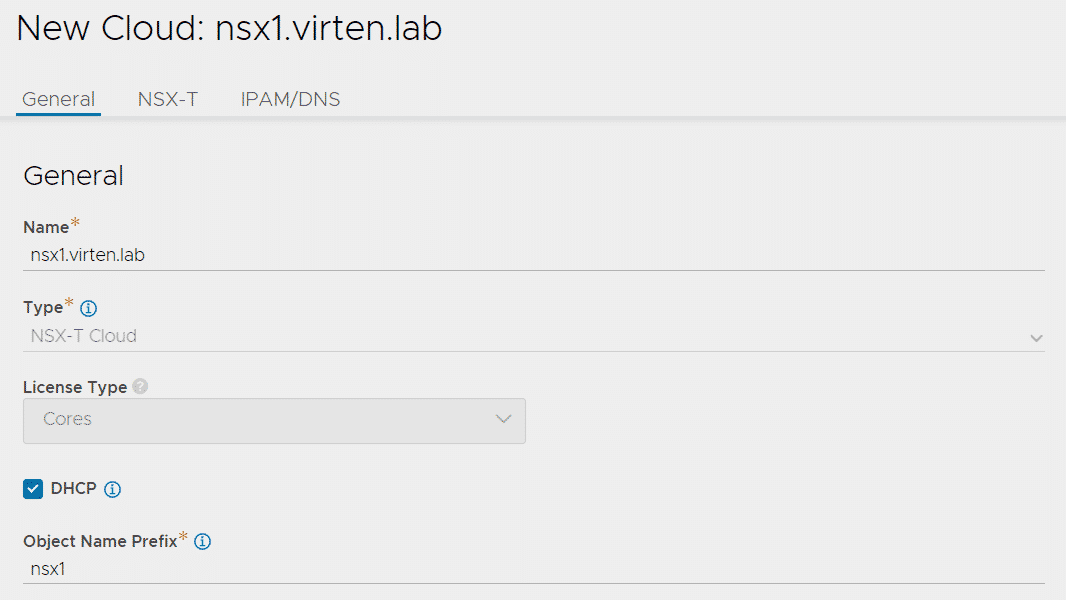
Task: Click the Object Name Prefix label
Action: [x=100, y=542]
